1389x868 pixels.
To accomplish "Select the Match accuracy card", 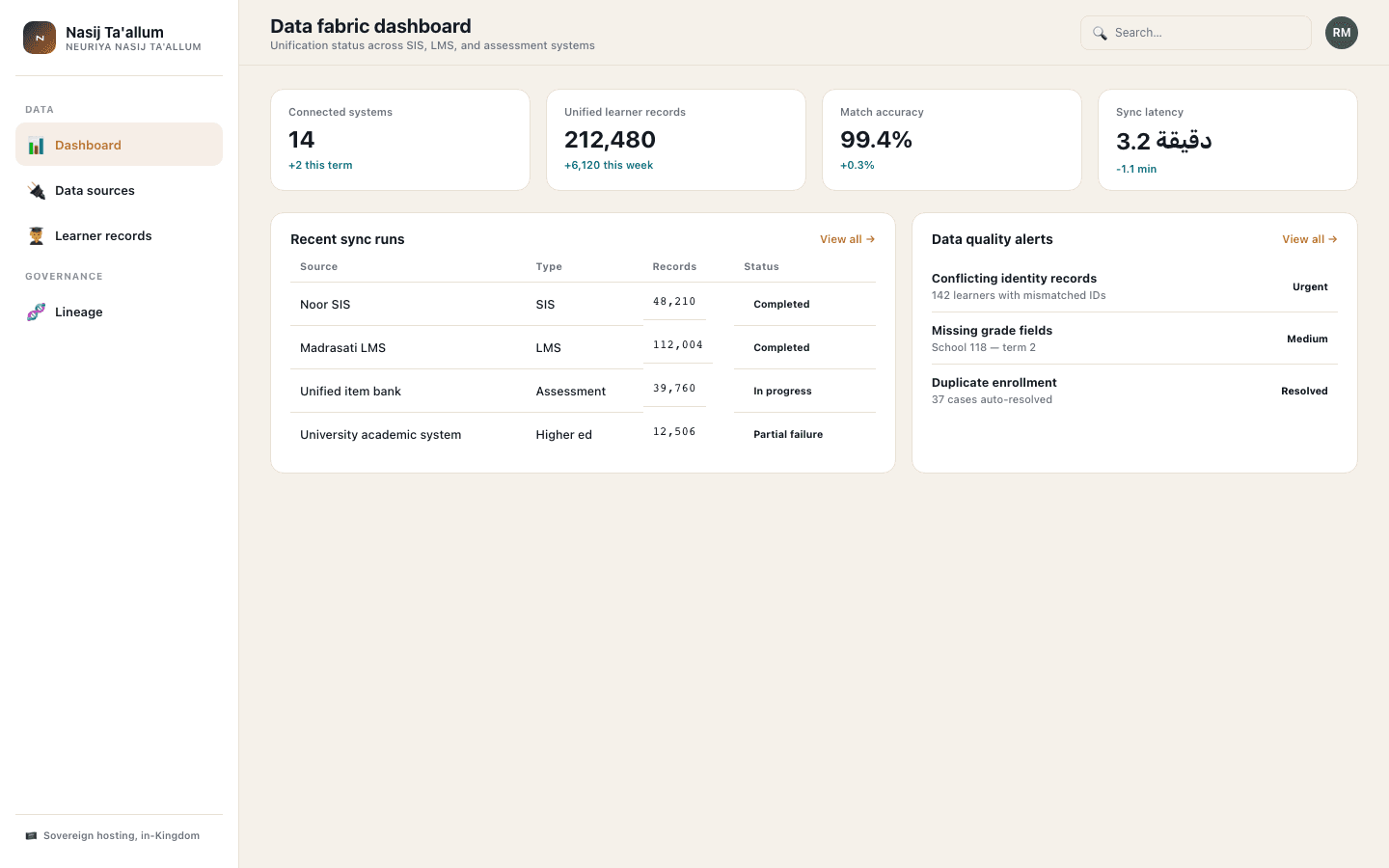I will pyautogui.click(x=952, y=140).
